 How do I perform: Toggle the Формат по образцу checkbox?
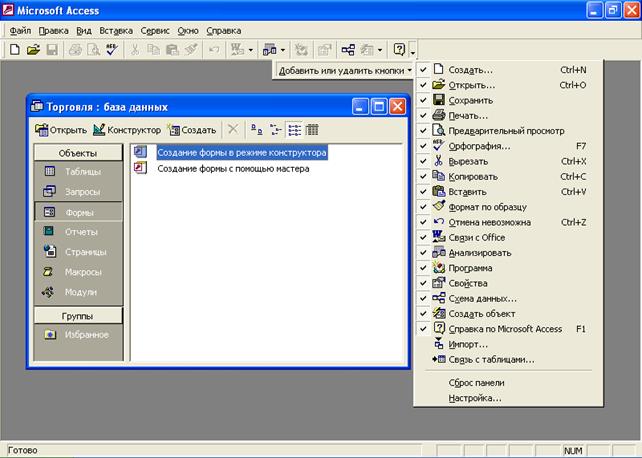(x=424, y=206)
